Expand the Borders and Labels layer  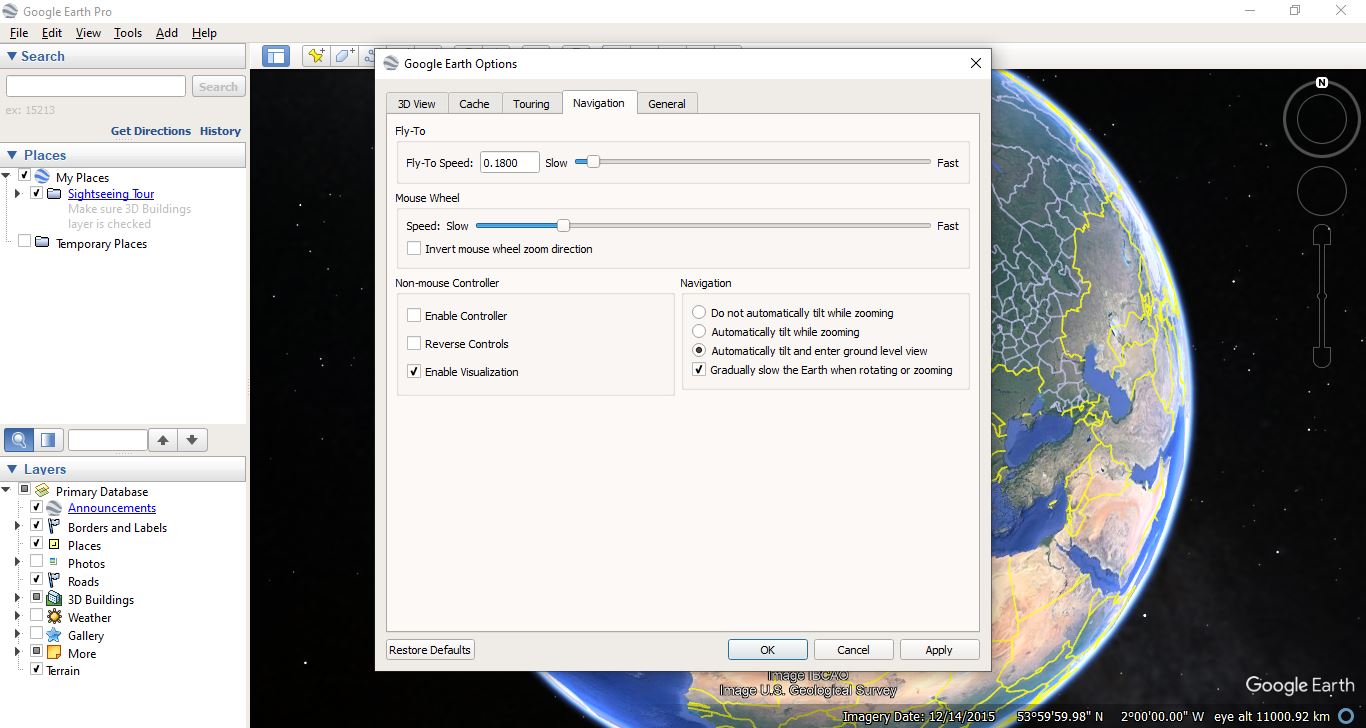point(17,526)
